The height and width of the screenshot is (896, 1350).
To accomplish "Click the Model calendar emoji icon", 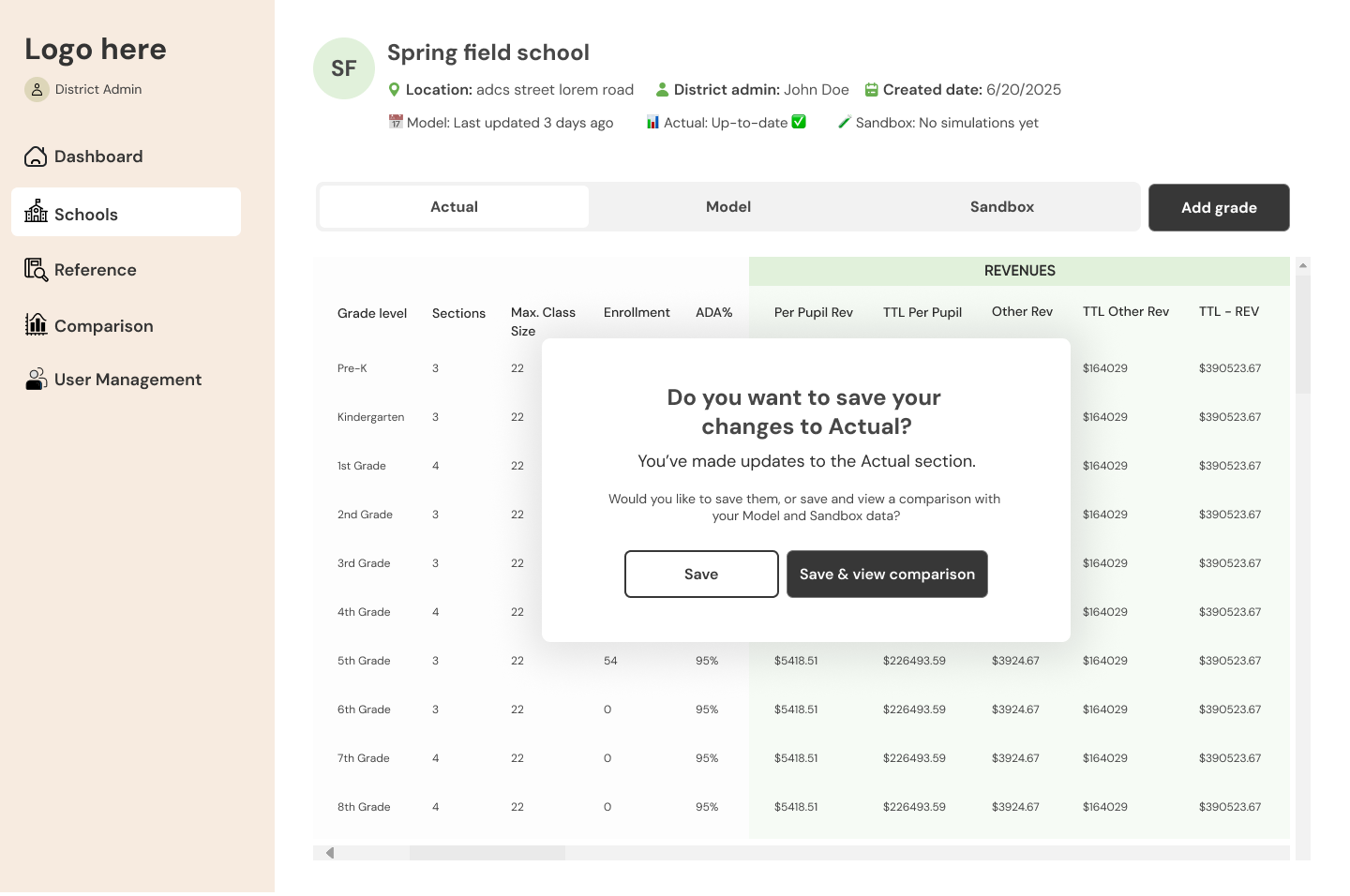I will pos(396,122).
